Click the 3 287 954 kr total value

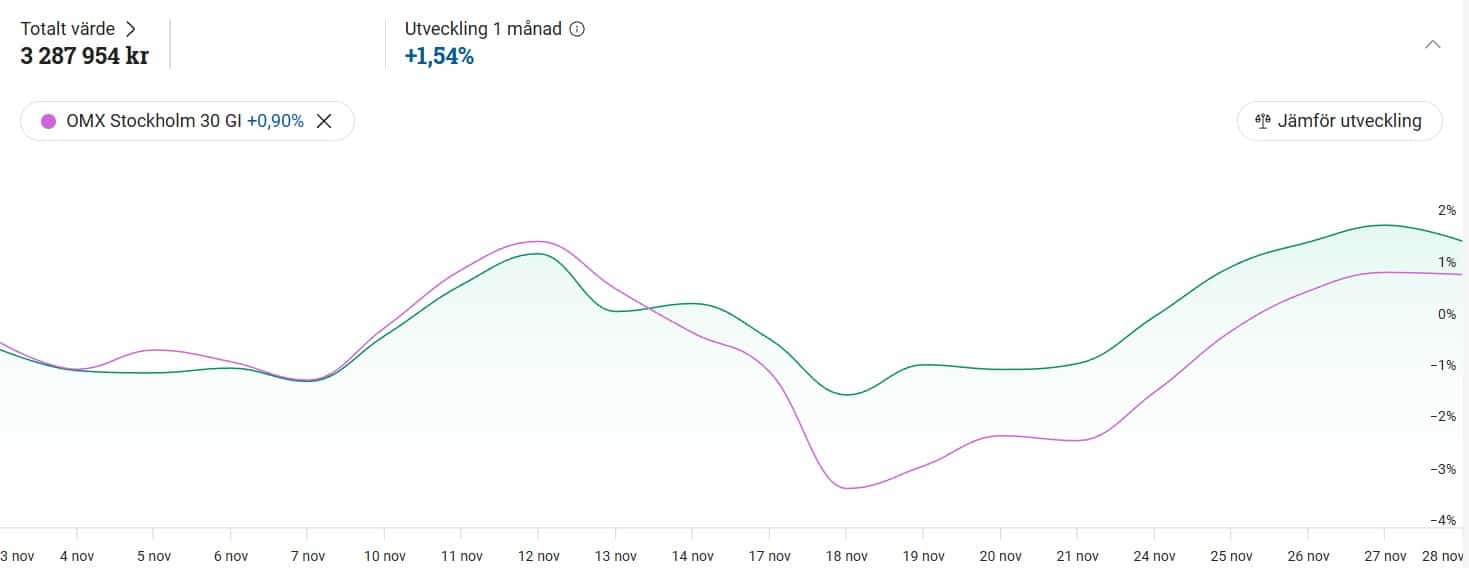(84, 56)
